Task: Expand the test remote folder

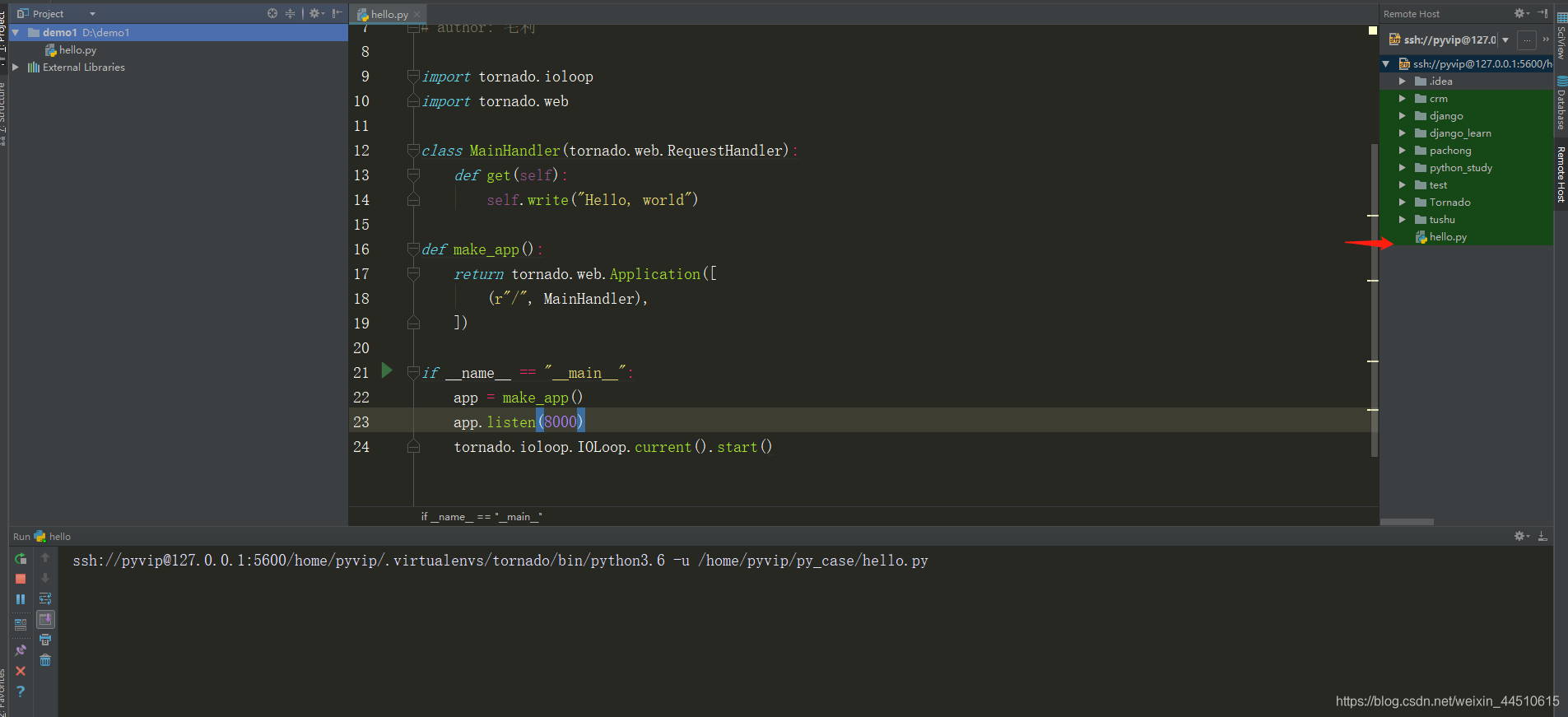Action: pyautogui.click(x=1403, y=184)
